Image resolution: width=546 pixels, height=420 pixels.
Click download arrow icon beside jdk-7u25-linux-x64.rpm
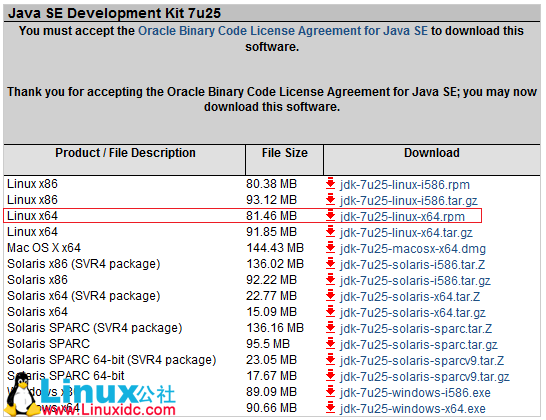tap(330, 216)
